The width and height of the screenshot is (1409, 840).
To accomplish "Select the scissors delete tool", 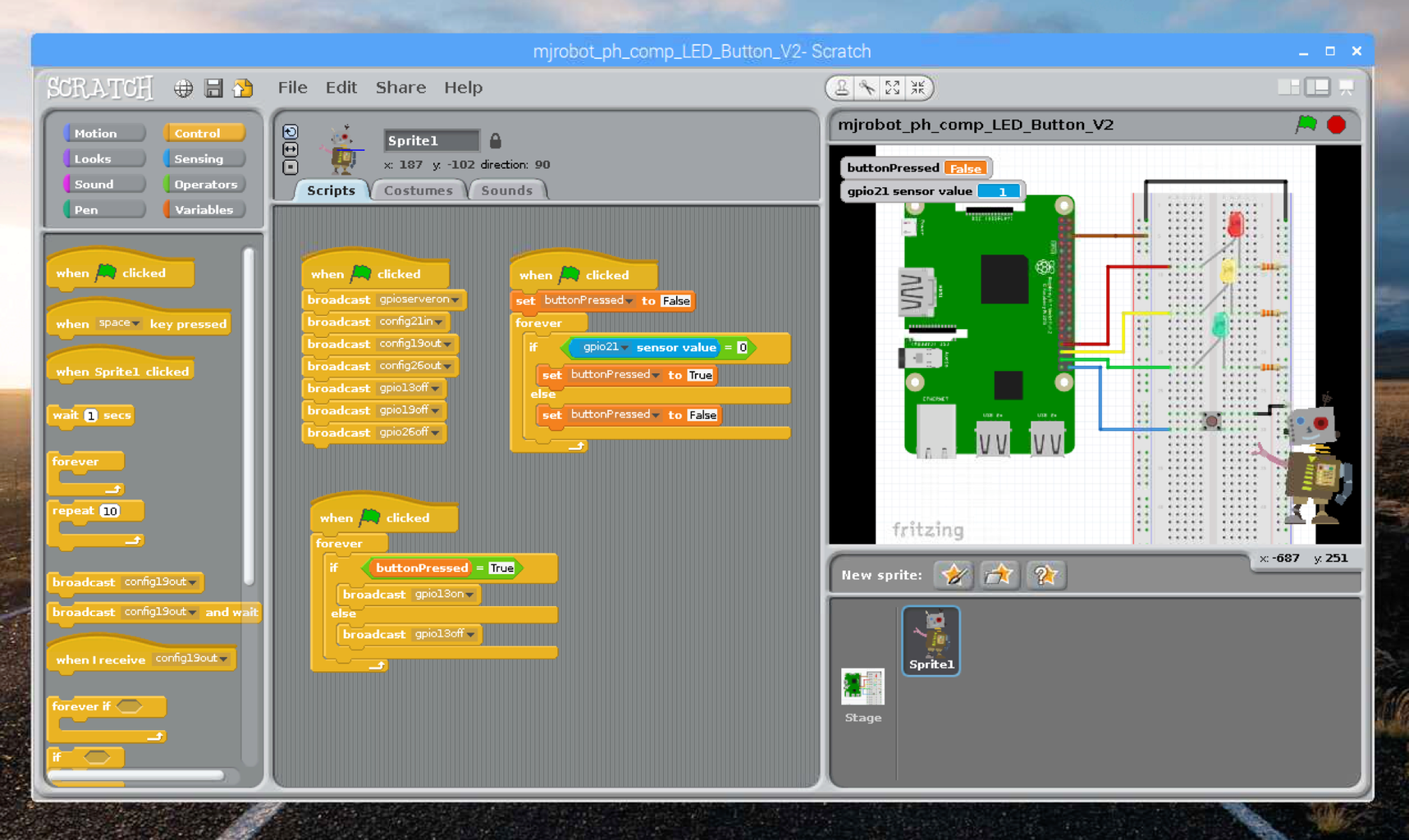I will click(867, 88).
